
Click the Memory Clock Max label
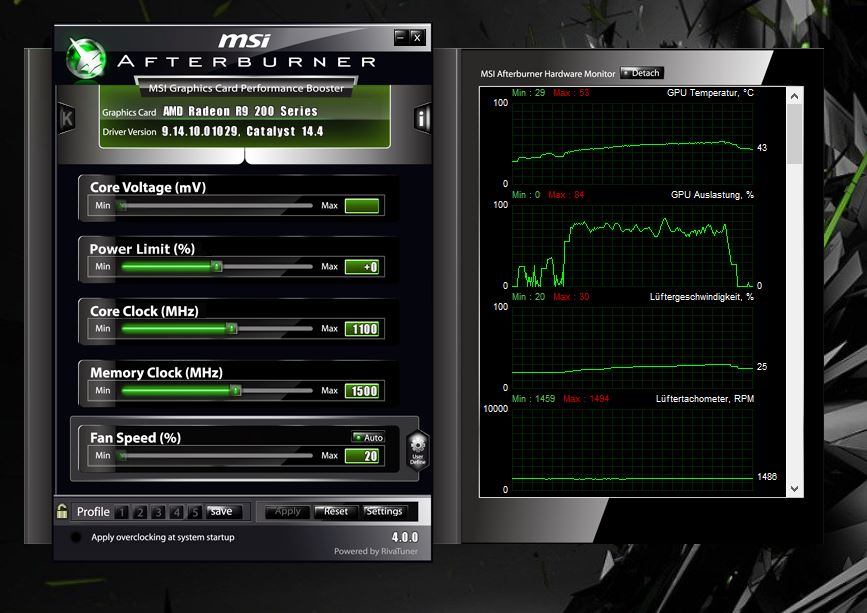tap(330, 390)
